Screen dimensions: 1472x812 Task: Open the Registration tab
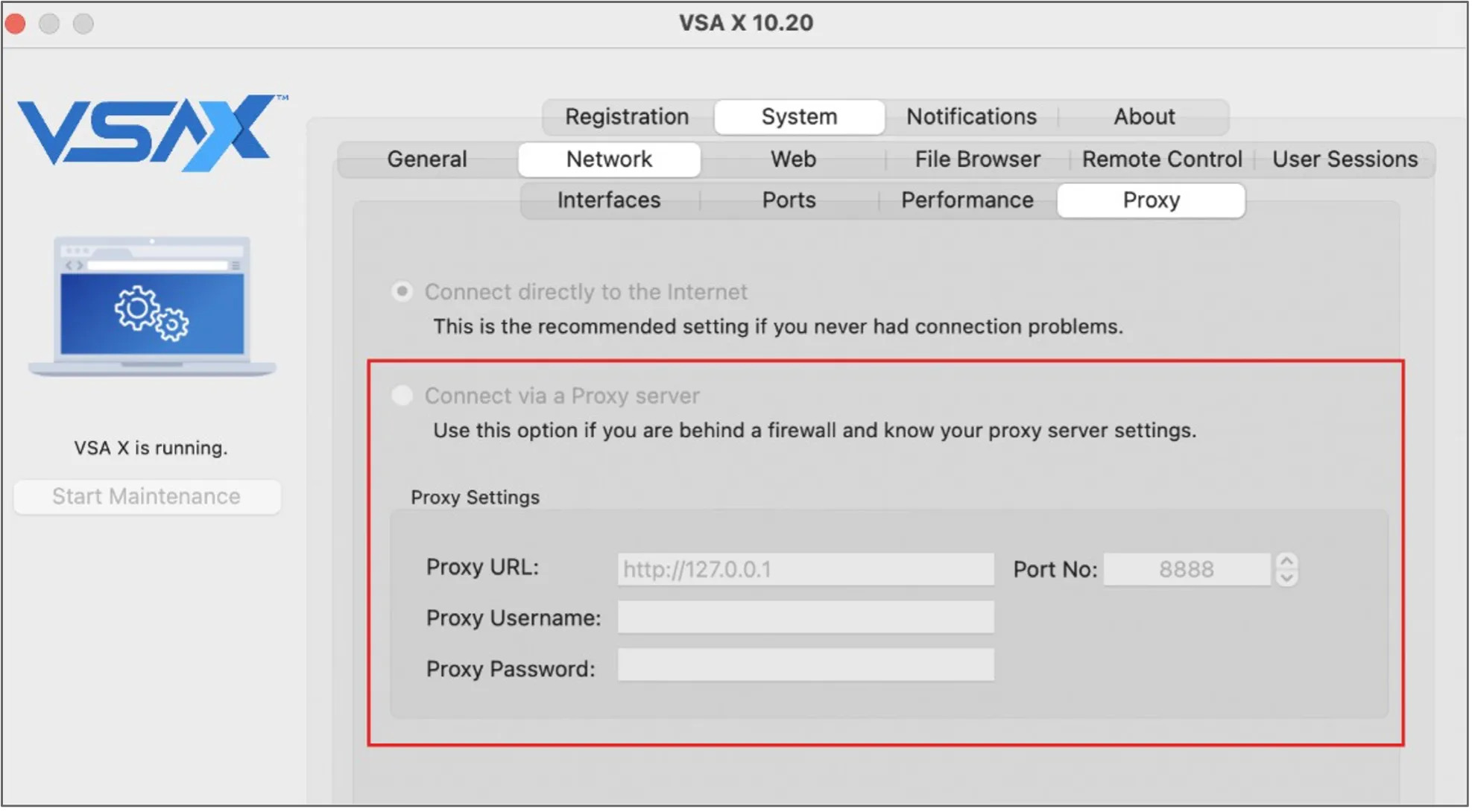(627, 117)
